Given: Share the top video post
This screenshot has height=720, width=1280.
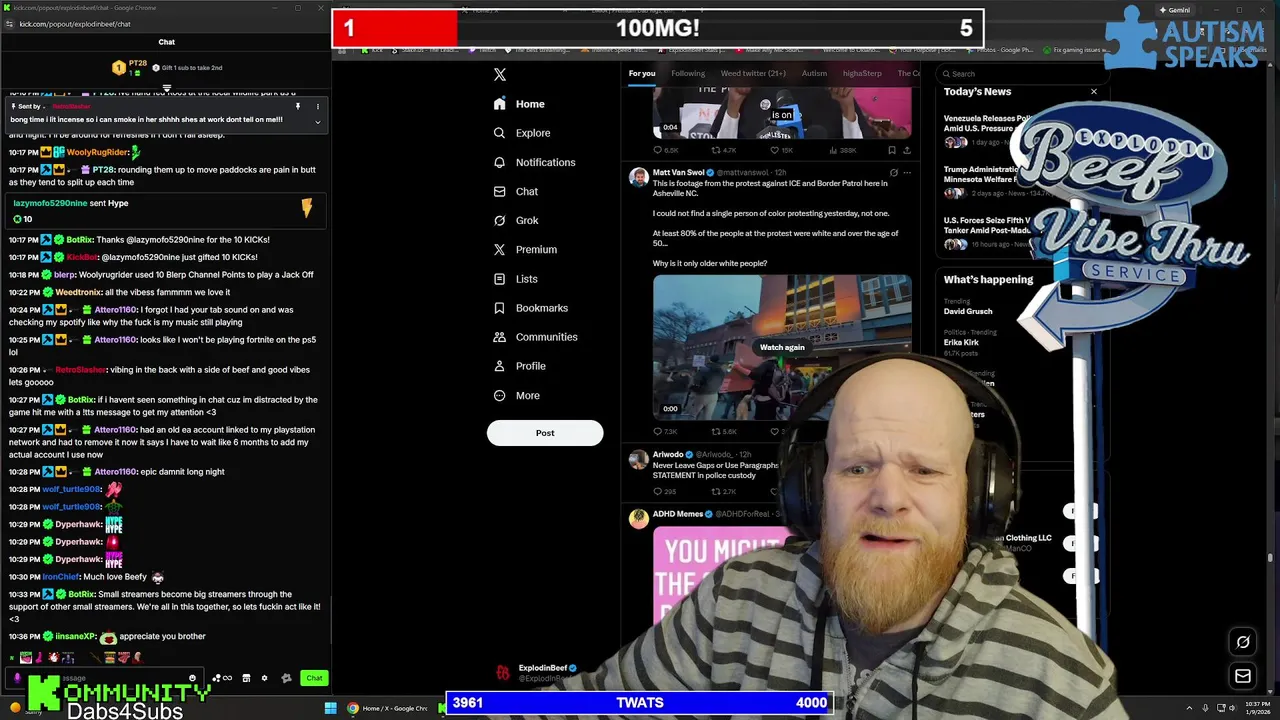Looking at the screenshot, I should tap(907, 150).
